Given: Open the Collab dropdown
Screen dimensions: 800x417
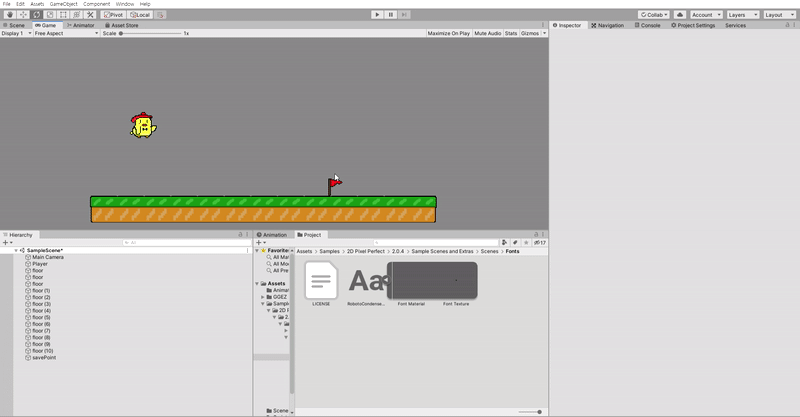Looking at the screenshot, I should 654,15.
